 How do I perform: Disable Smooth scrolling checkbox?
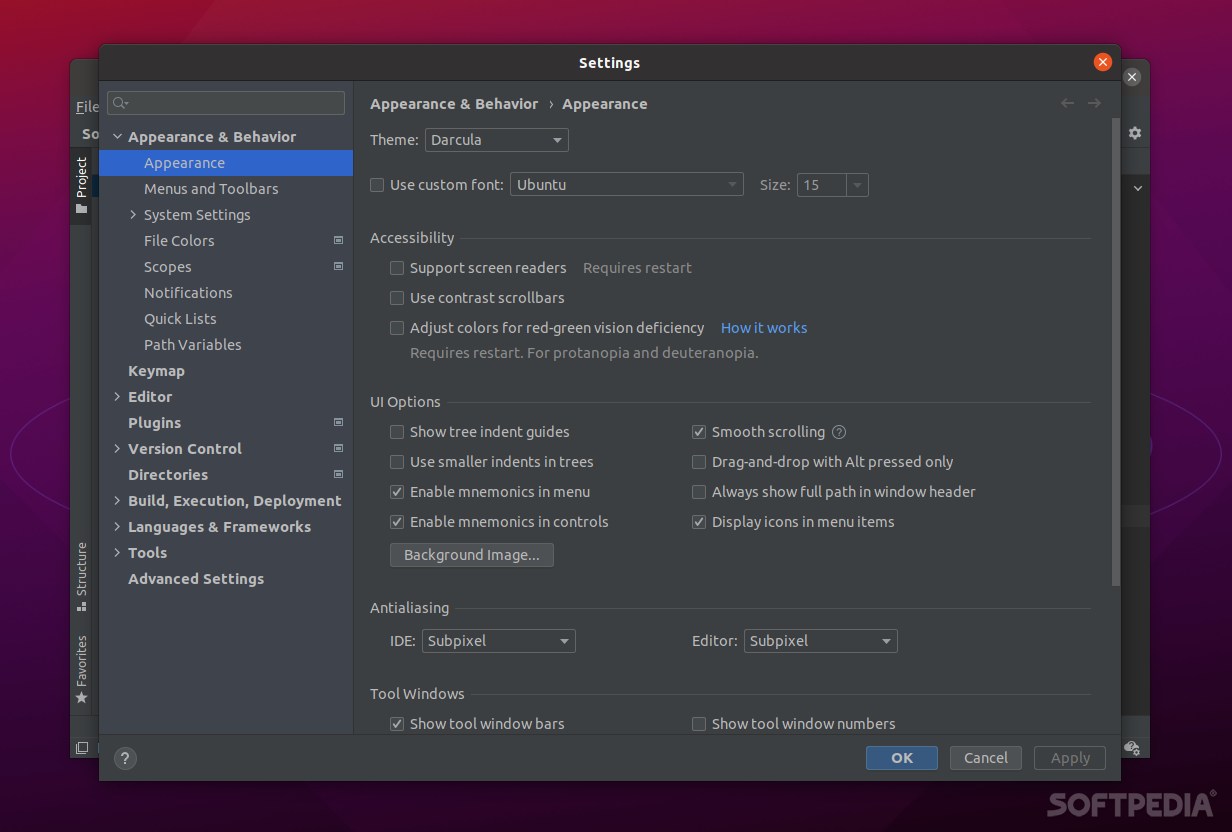[699, 432]
